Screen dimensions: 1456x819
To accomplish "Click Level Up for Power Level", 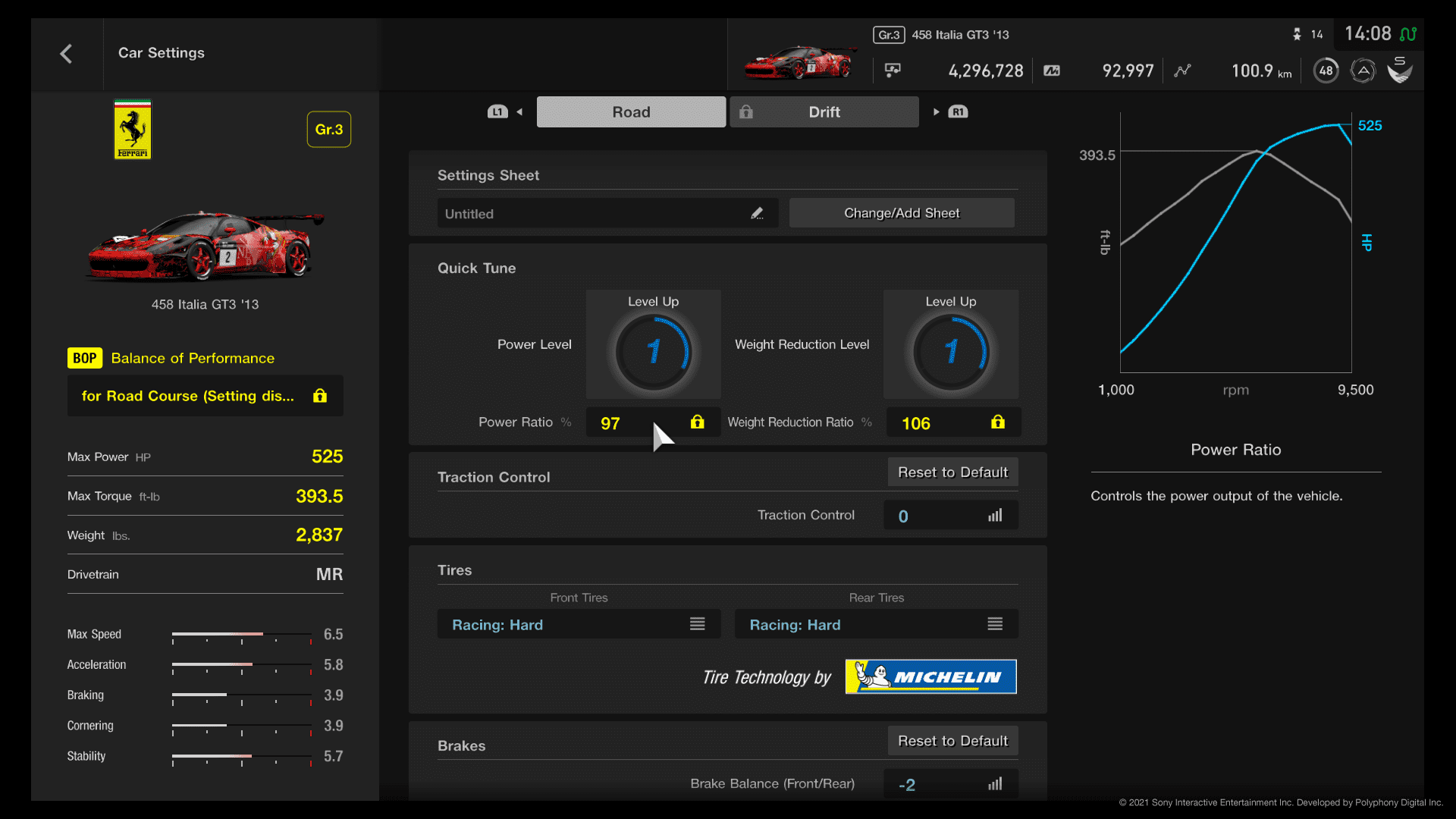I will point(650,300).
